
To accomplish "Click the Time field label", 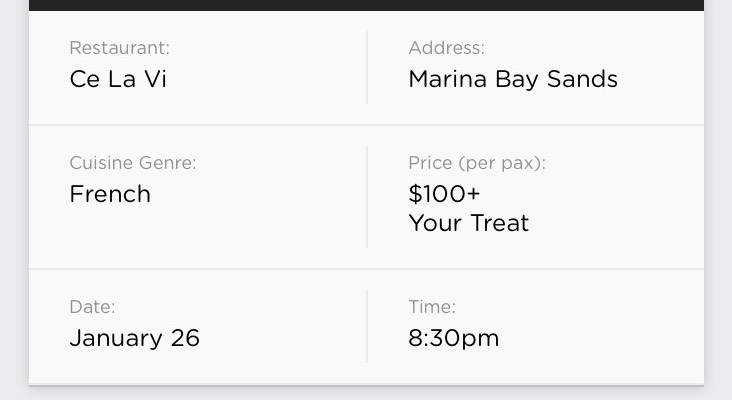I will pyautogui.click(x=431, y=307).
